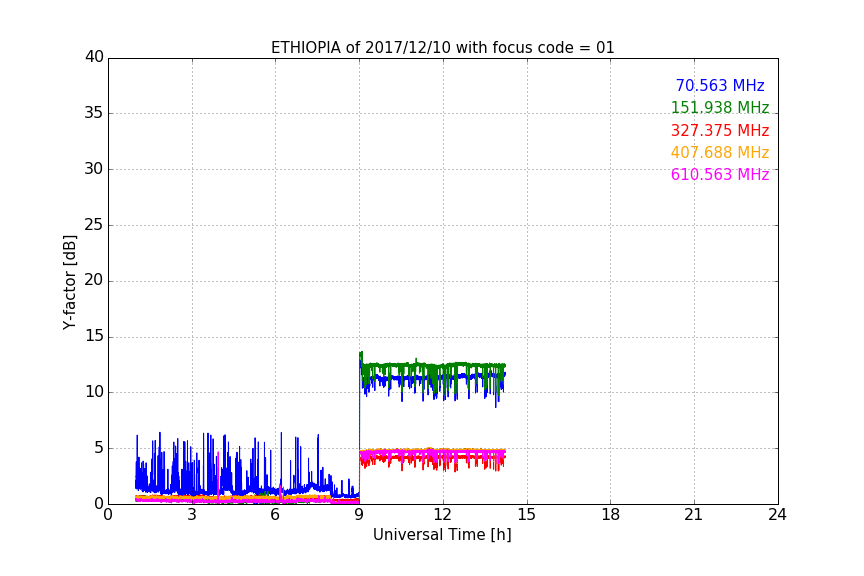Screen dimensions: 864x576
Task: Click the x-axis tick label 12
Action: coord(442,515)
